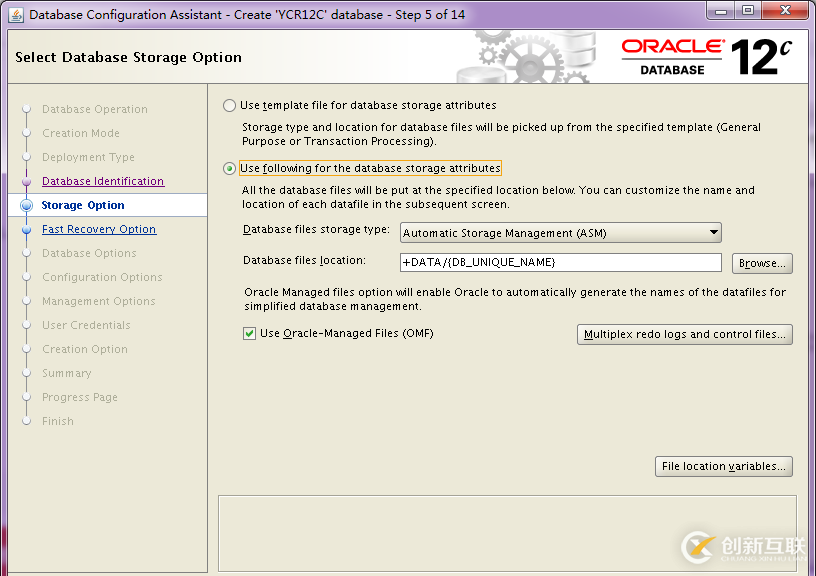This screenshot has height=576, width=816.
Task: Click Creation Mode step label
Action: tap(81, 133)
